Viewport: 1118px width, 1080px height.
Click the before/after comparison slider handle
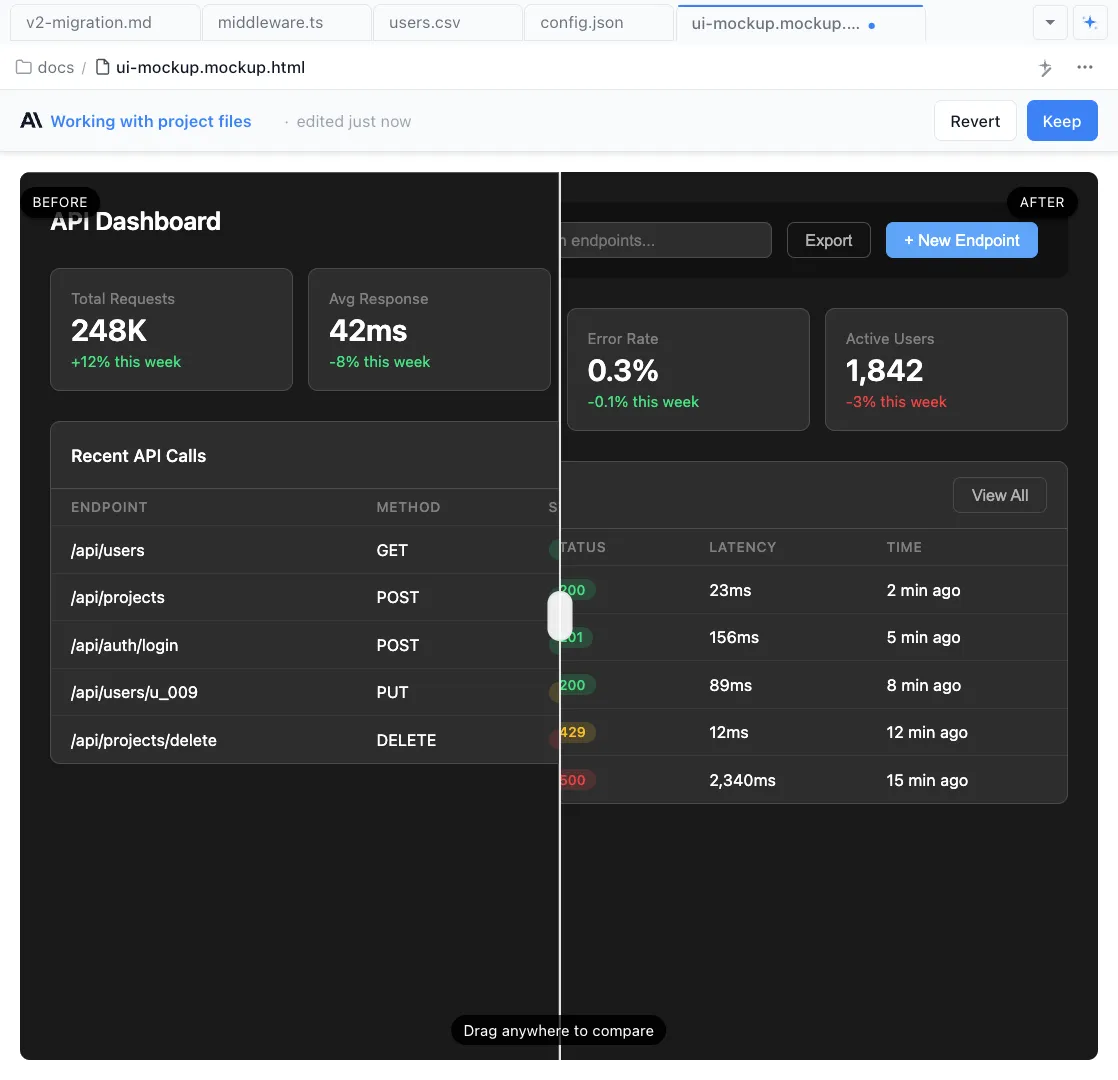click(x=560, y=616)
